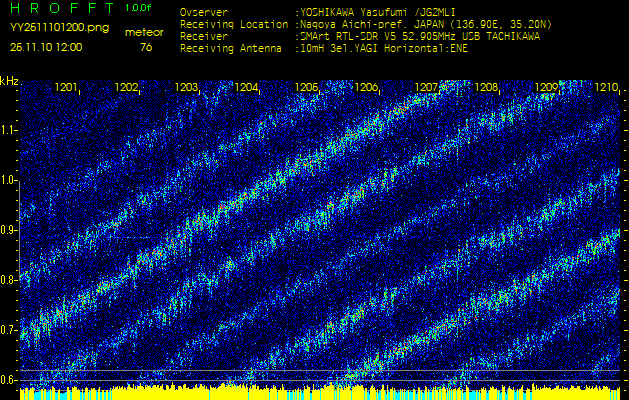Click the 1206 time marker
Viewport: 629px width, 400px height.
tap(366, 88)
